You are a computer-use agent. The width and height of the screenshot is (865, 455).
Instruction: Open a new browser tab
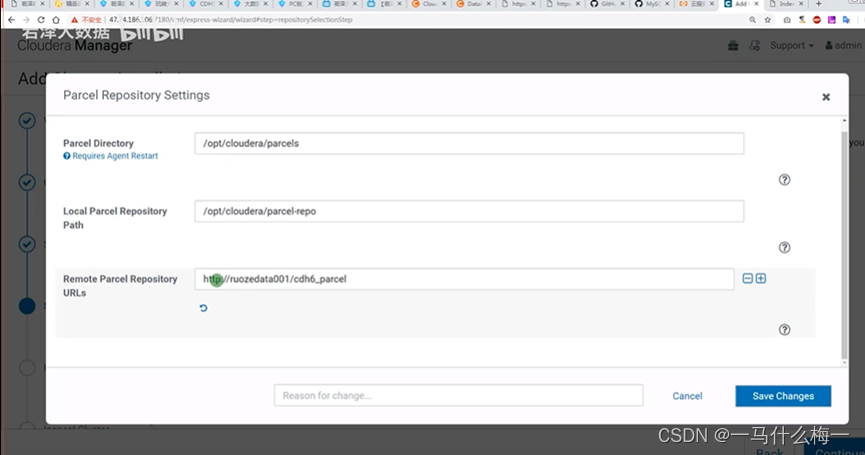[819, 4]
